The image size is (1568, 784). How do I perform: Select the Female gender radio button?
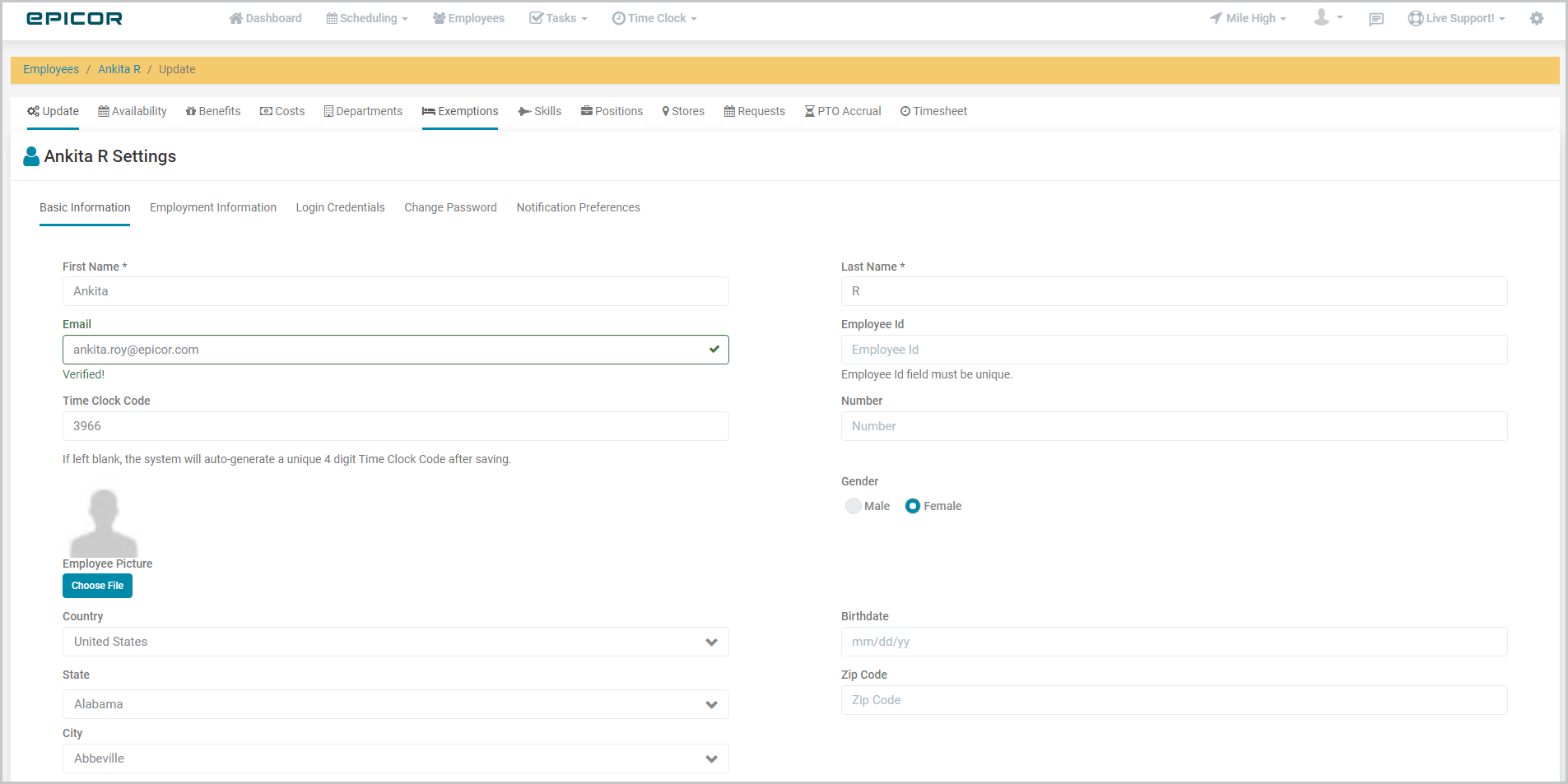pyautogui.click(x=912, y=506)
